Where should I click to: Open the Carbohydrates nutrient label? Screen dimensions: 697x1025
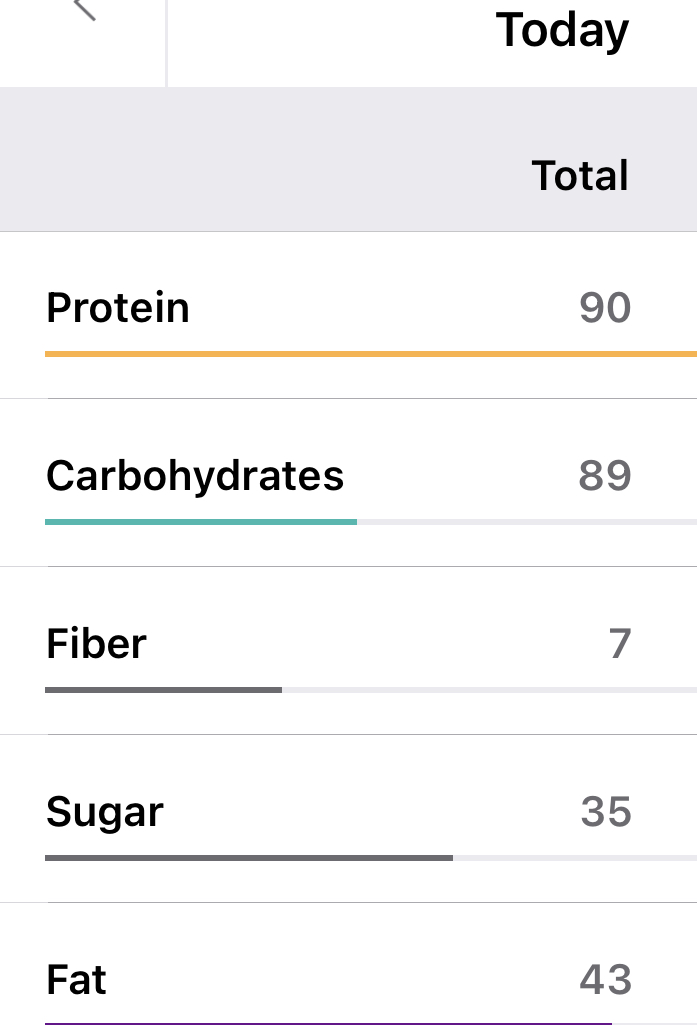click(x=195, y=475)
